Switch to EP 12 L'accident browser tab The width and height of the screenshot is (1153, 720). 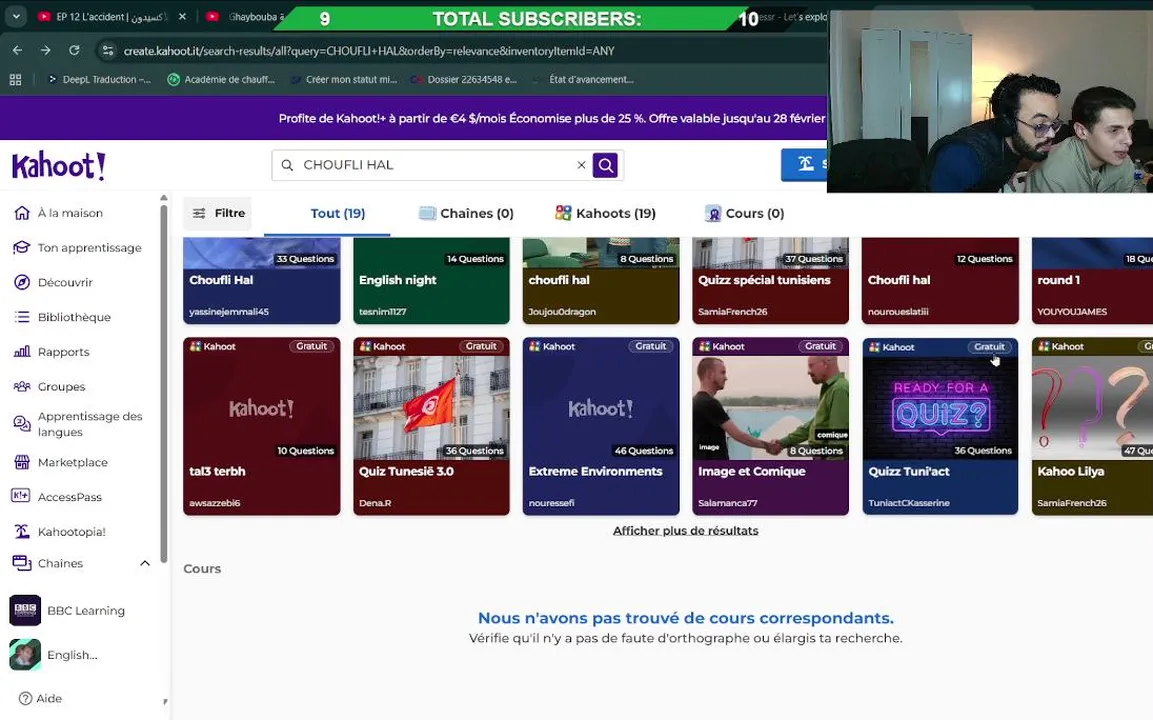[110, 16]
